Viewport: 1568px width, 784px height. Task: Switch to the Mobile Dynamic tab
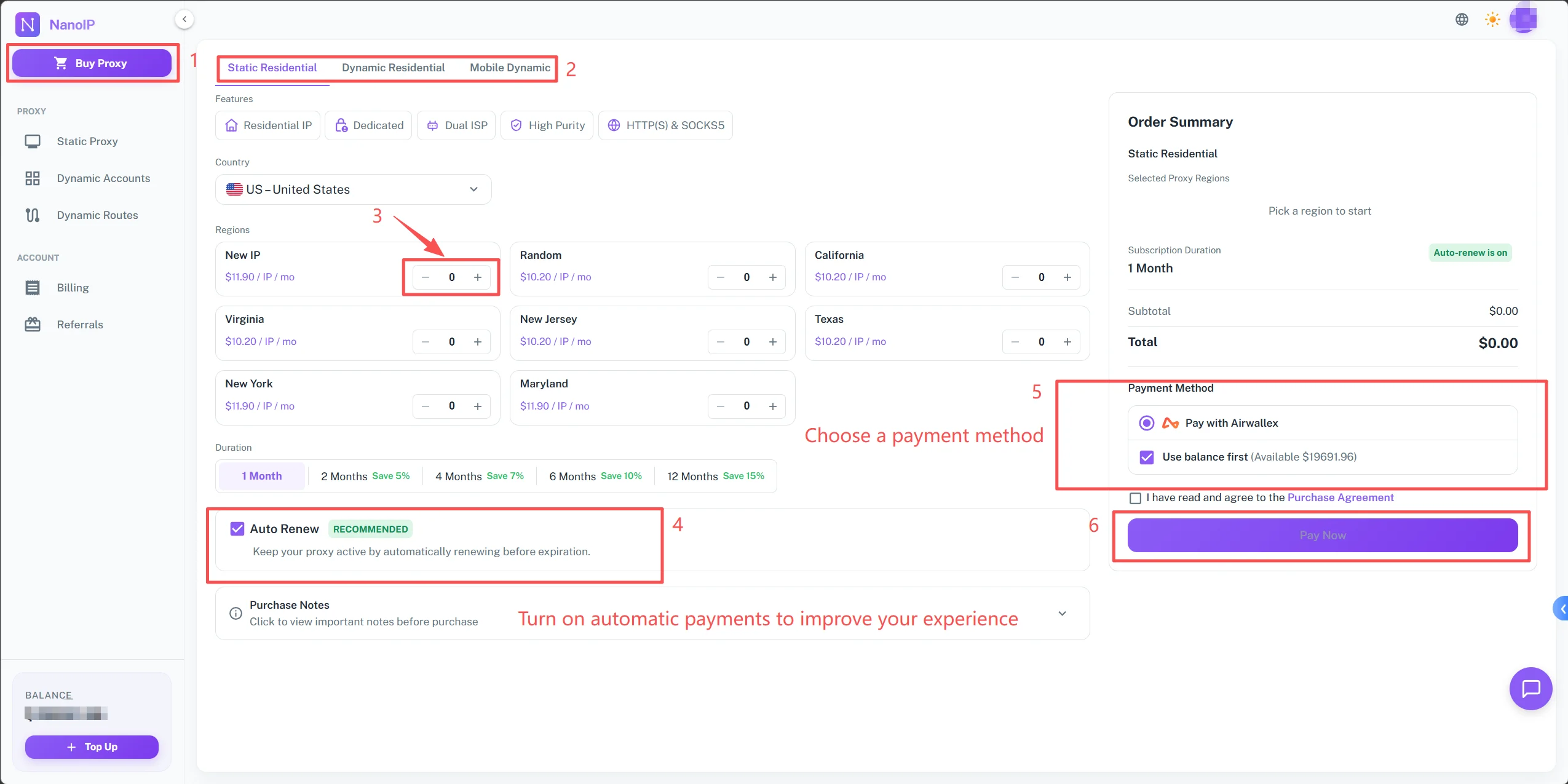510,68
